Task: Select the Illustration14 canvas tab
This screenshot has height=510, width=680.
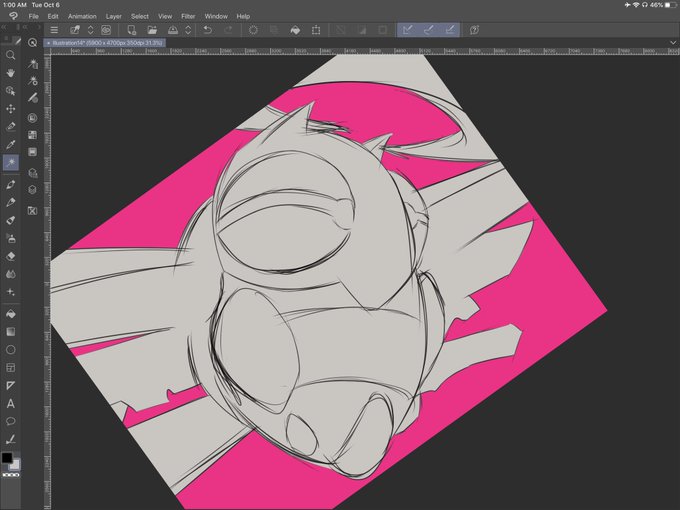Action: click(x=105, y=43)
